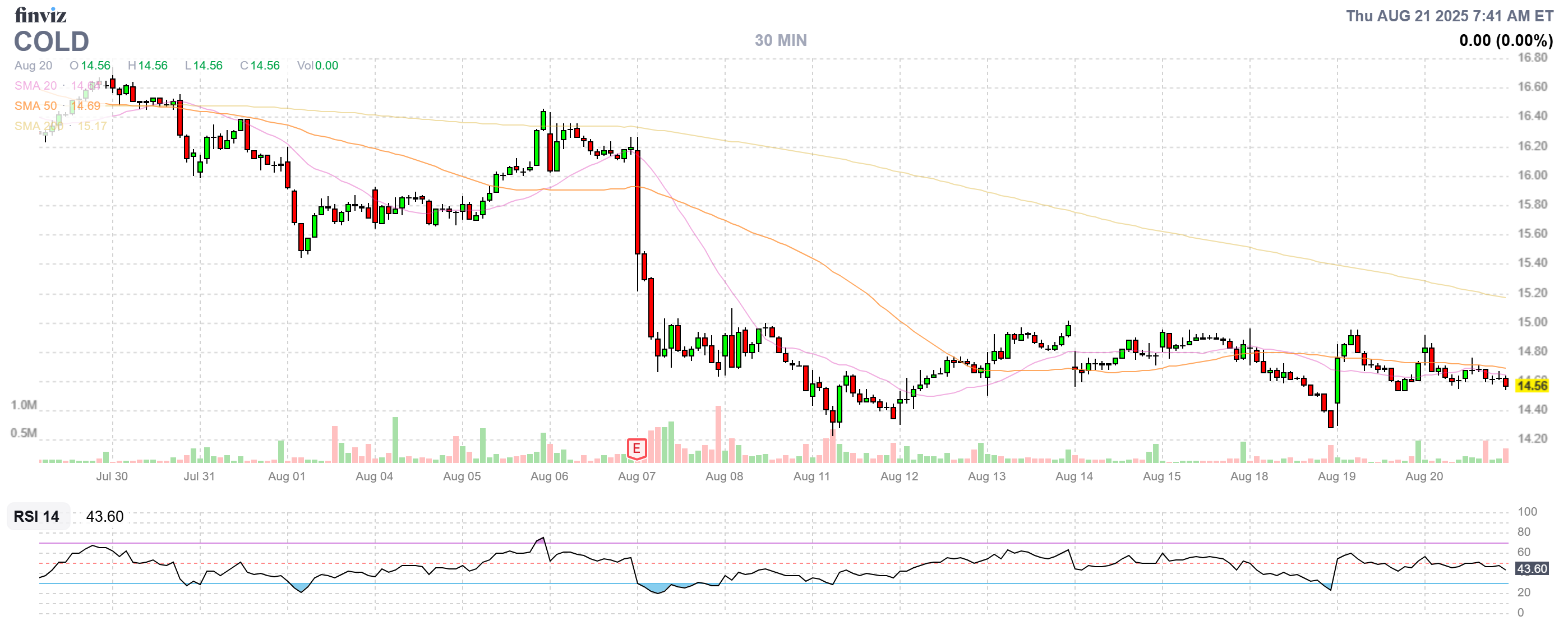The image size is (1568, 630).
Task: Click the finviz logo
Action: 40,15
